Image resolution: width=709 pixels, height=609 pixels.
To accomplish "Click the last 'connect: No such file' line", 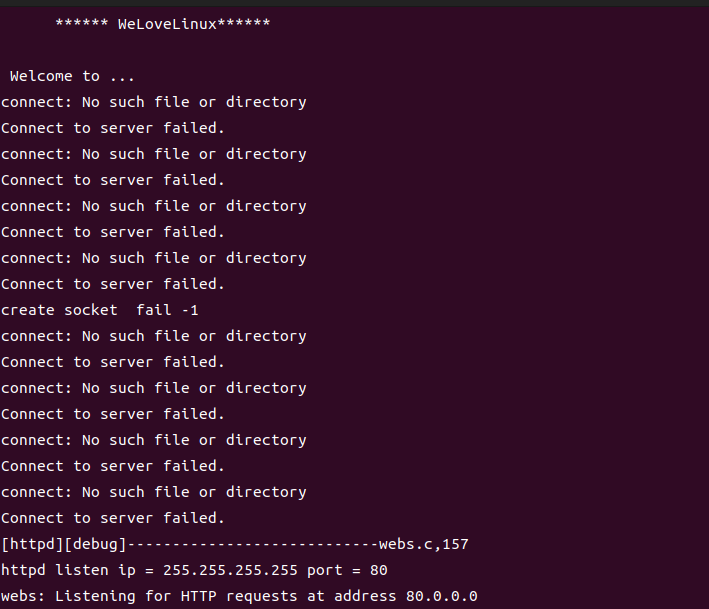I will (x=154, y=492).
